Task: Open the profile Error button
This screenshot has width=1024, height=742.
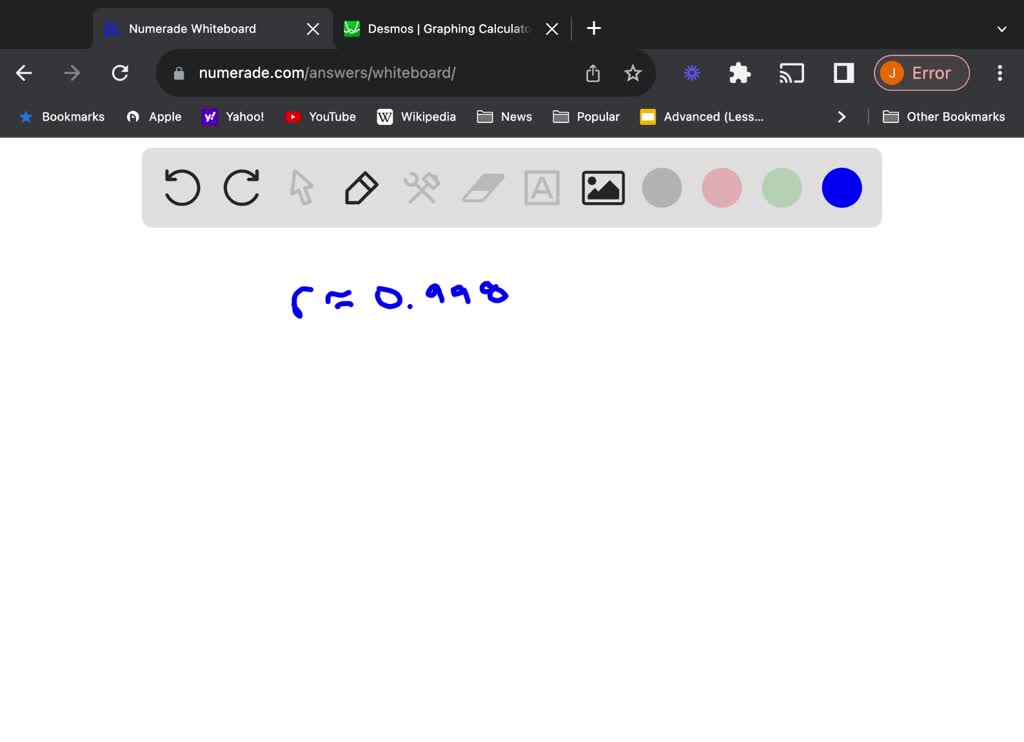Action: click(x=921, y=73)
